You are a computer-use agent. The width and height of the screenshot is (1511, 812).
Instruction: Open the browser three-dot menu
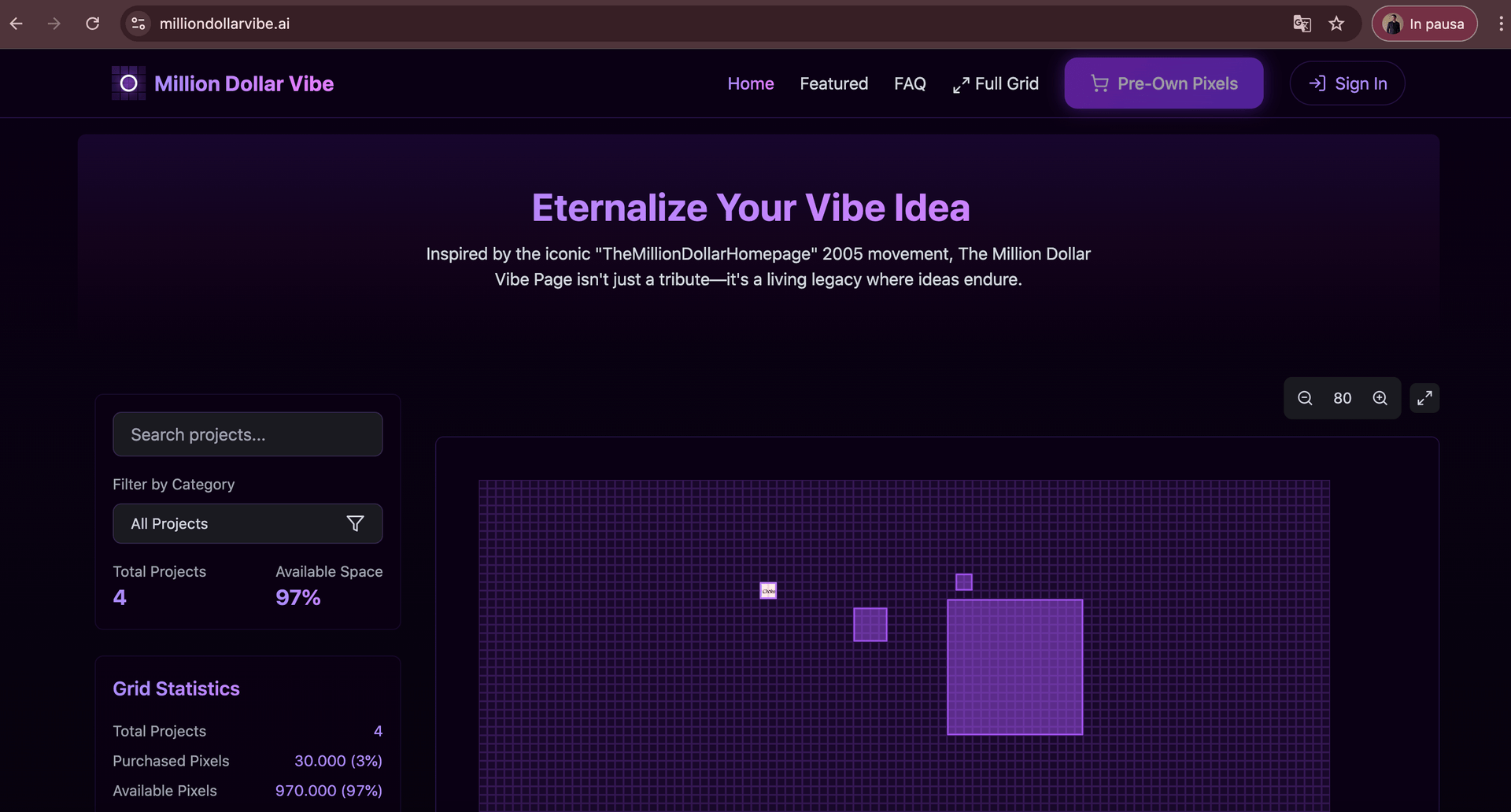tap(1500, 24)
